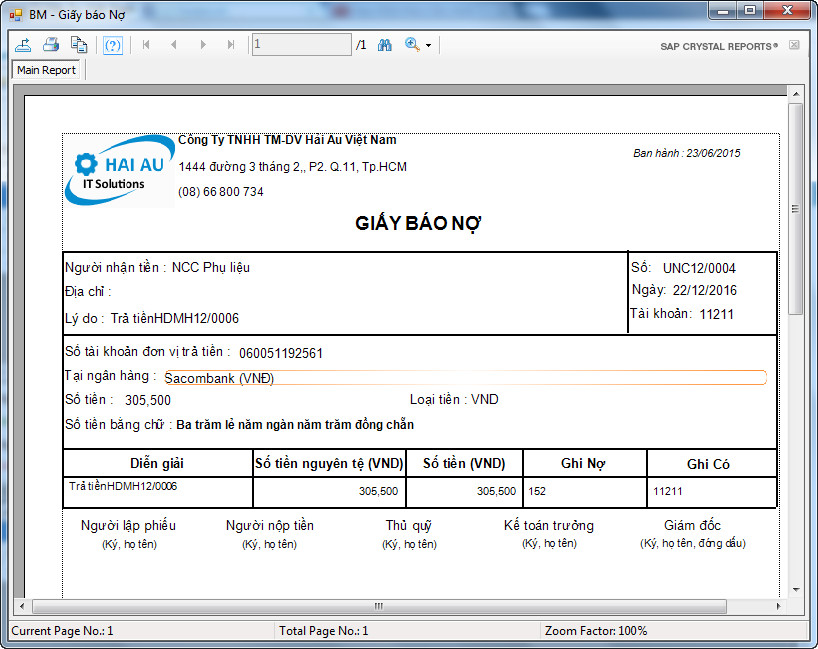Close the BM - Giấy báo Nợ window
This screenshot has height=649, width=818.
pyautogui.click(x=787, y=10)
